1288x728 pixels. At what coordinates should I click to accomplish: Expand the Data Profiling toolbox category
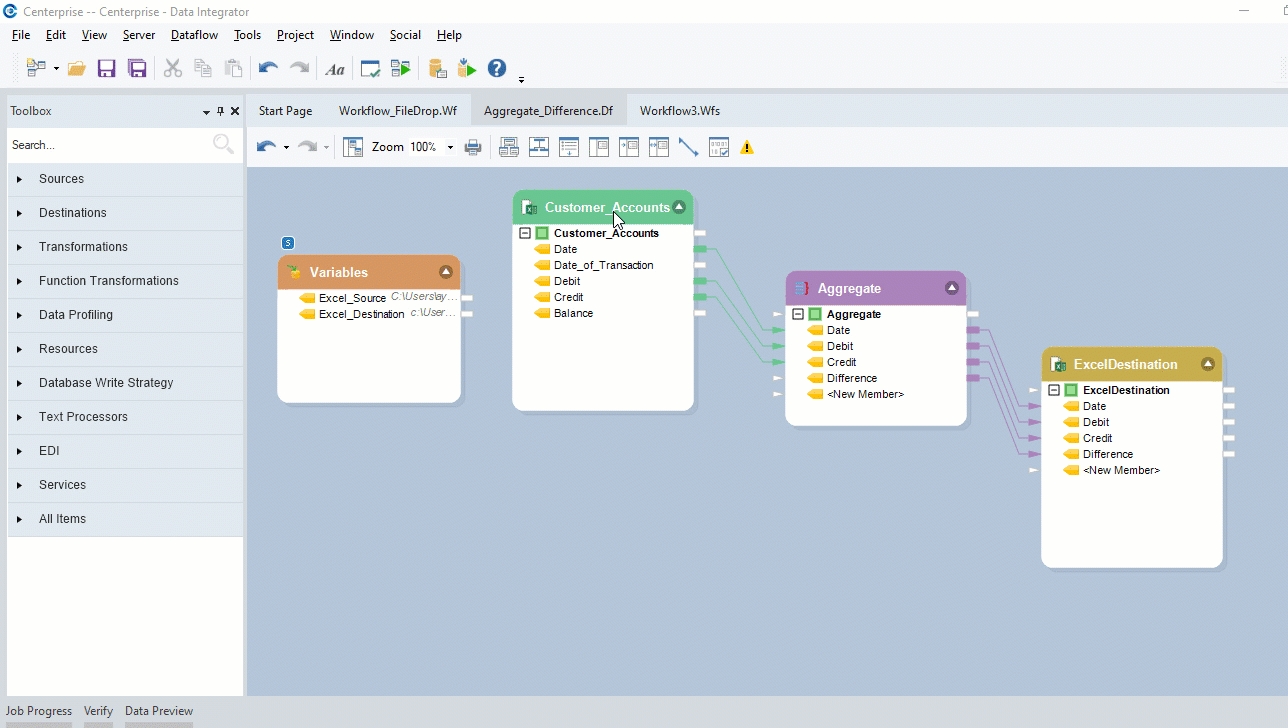click(x=19, y=315)
